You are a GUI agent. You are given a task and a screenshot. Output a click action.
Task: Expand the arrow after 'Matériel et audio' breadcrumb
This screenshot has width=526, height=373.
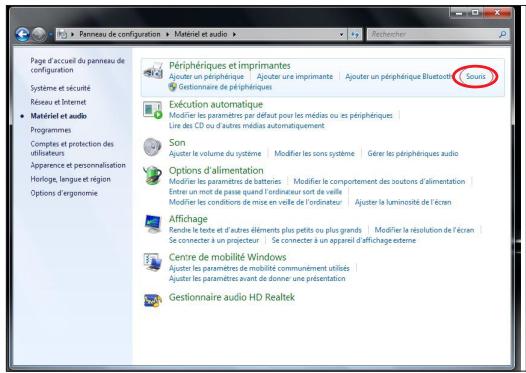(x=234, y=34)
